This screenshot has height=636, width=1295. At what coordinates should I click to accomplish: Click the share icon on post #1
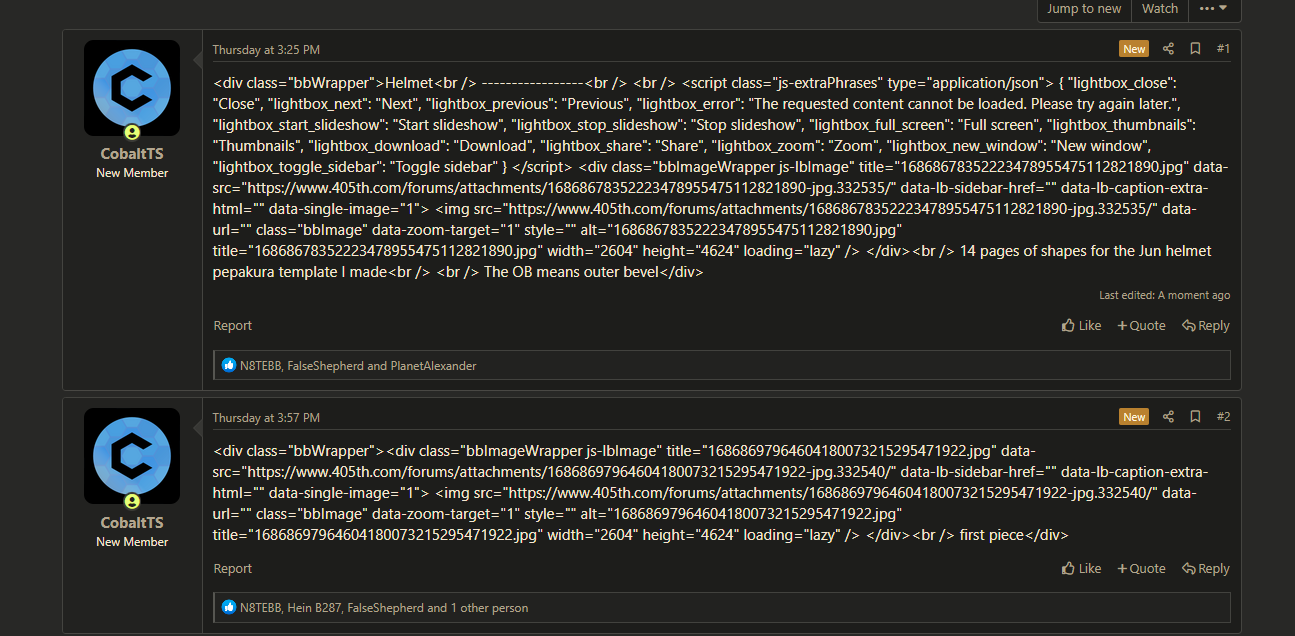click(x=1168, y=49)
